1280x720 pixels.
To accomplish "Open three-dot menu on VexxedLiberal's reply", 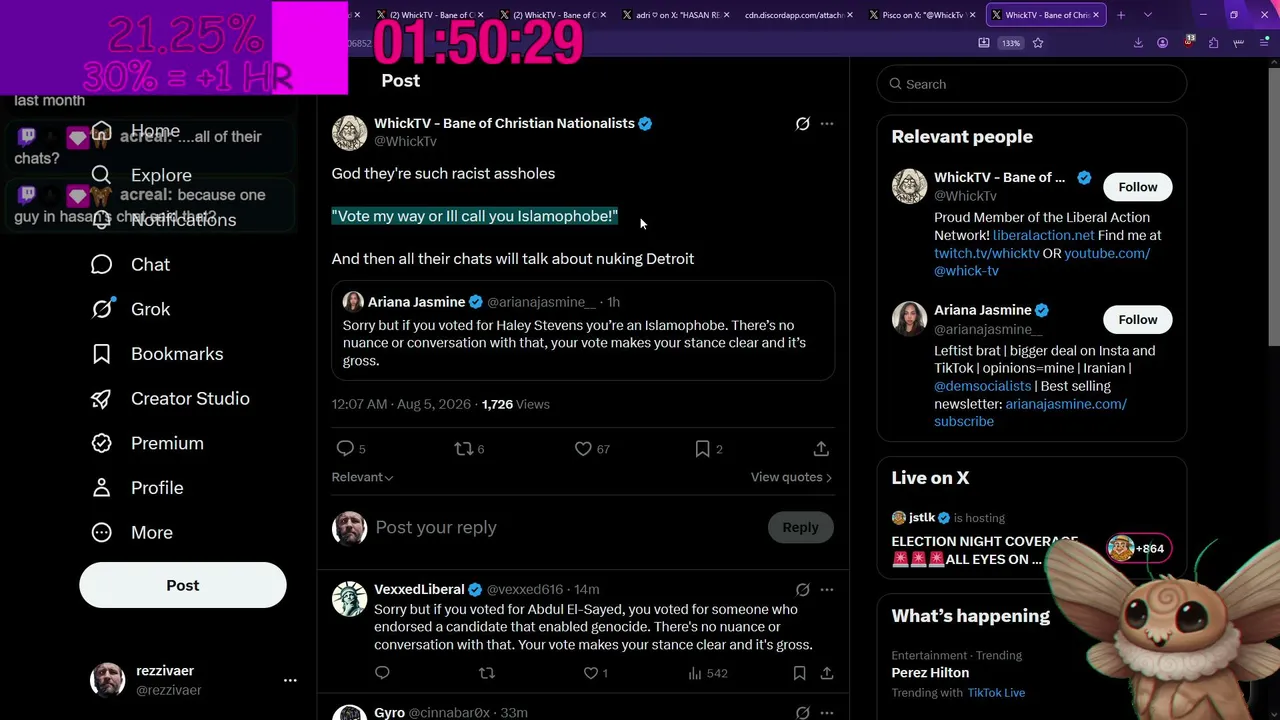I will coord(827,590).
